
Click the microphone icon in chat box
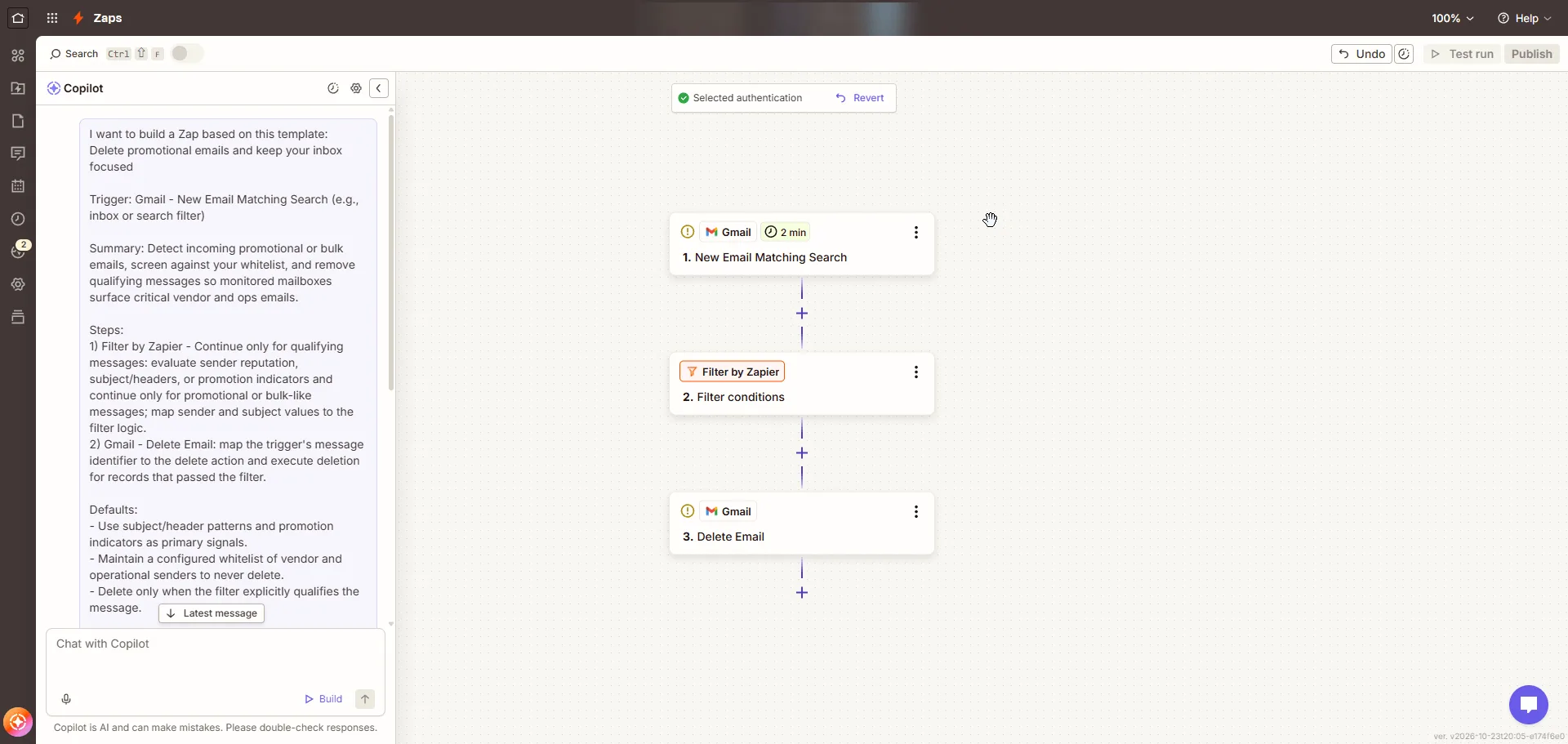pos(66,699)
